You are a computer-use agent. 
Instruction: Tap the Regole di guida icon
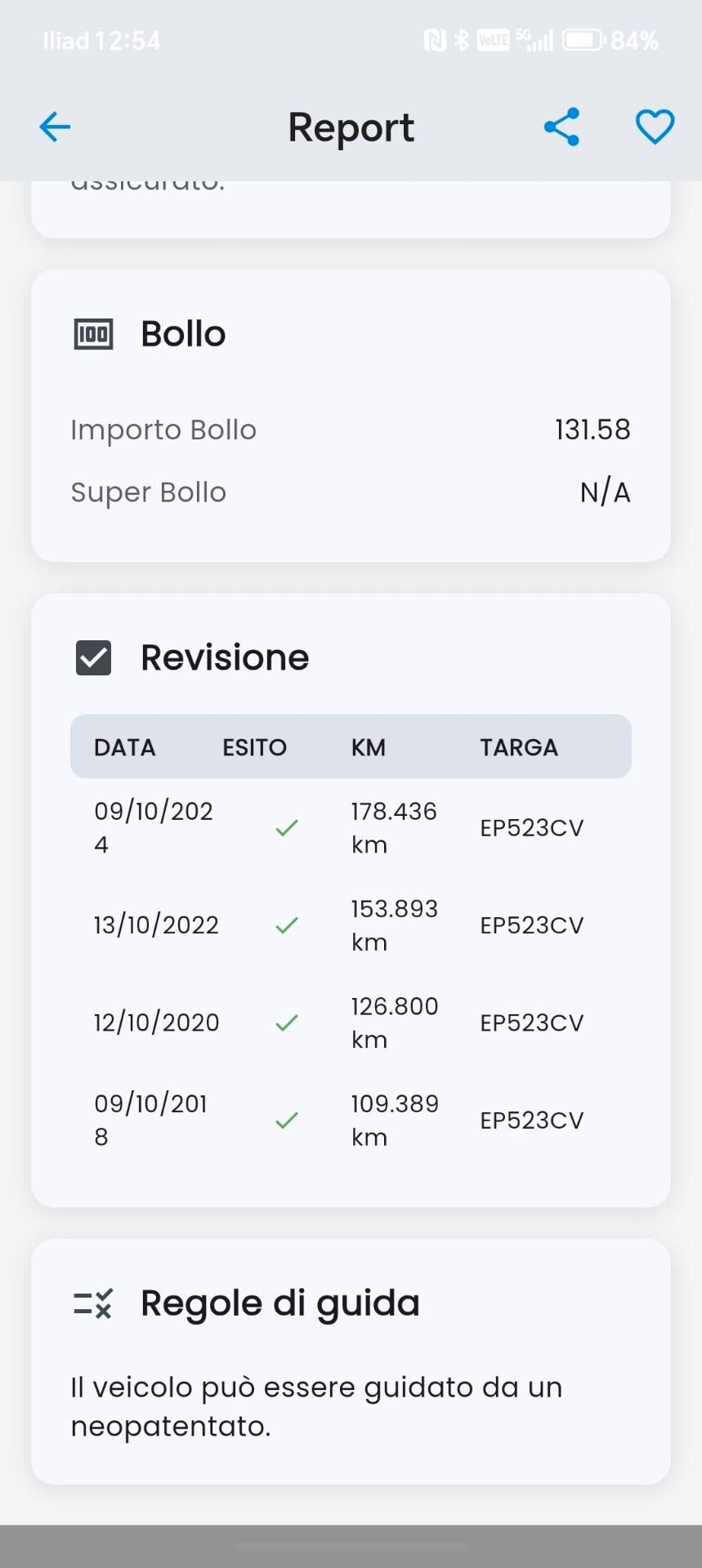tap(93, 1303)
